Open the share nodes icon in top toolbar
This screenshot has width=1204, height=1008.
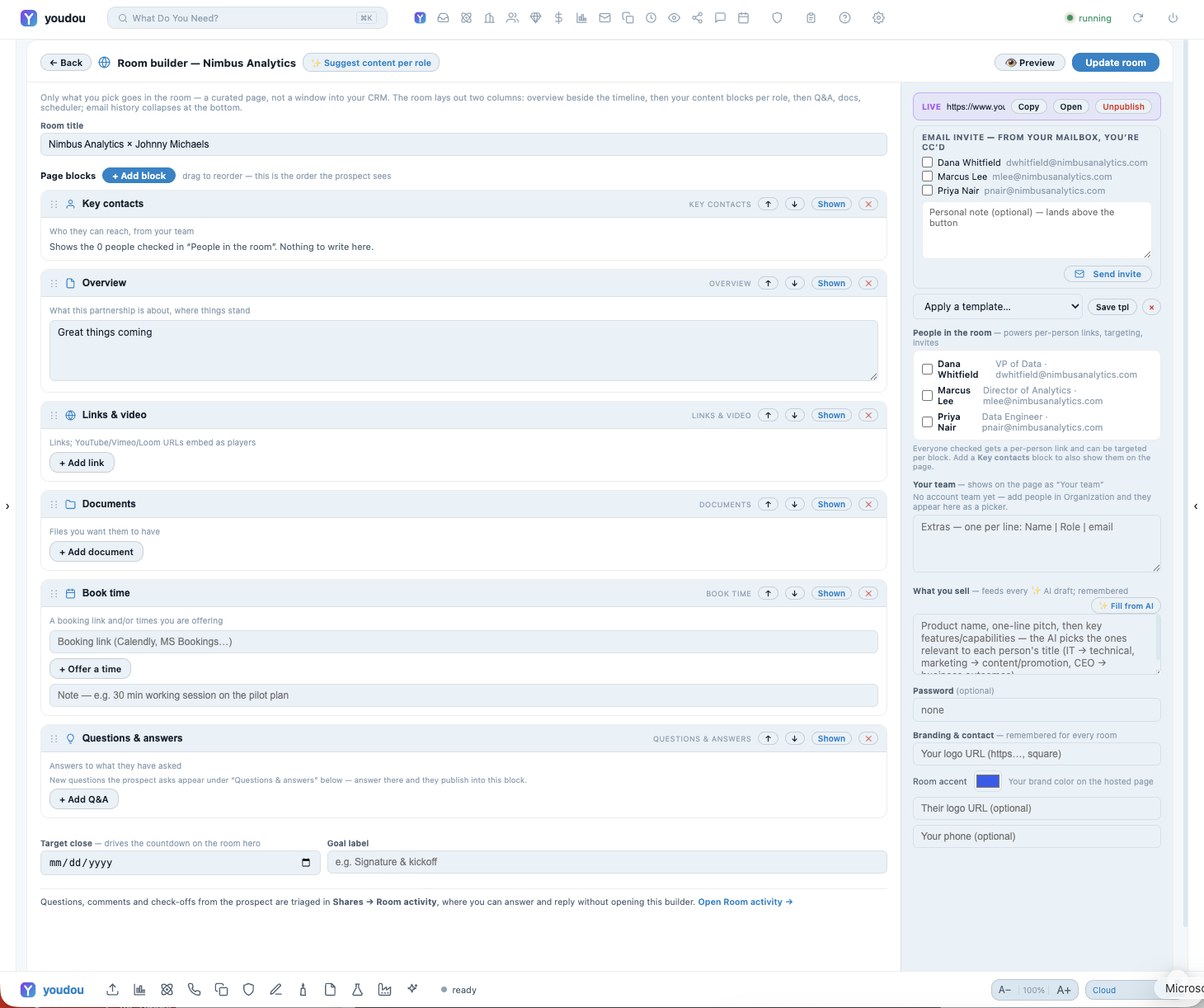[697, 18]
